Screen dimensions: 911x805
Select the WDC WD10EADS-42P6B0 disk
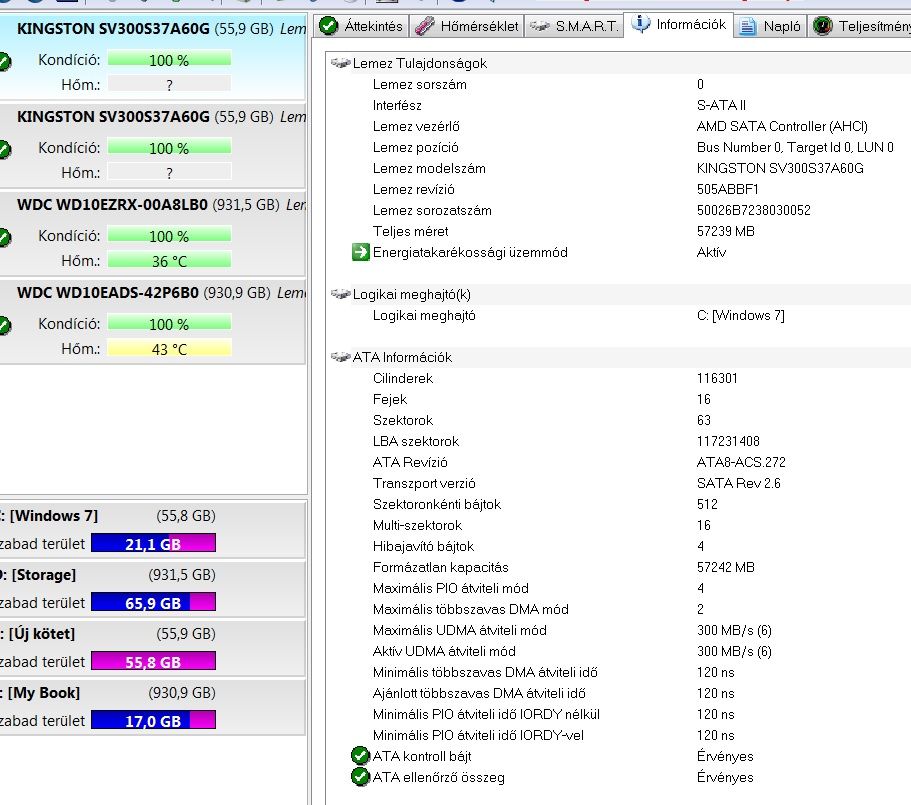152,321
